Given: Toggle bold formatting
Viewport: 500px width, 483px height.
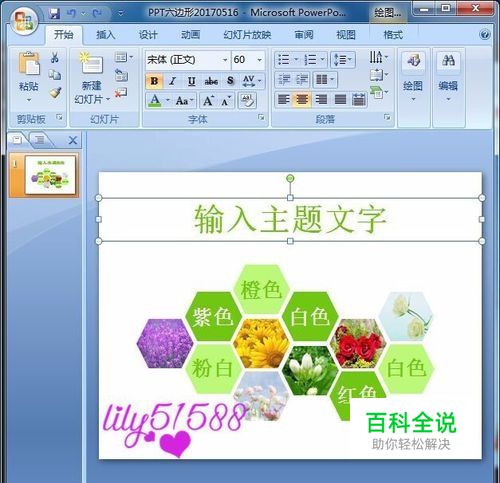Looking at the screenshot, I should tap(154, 81).
